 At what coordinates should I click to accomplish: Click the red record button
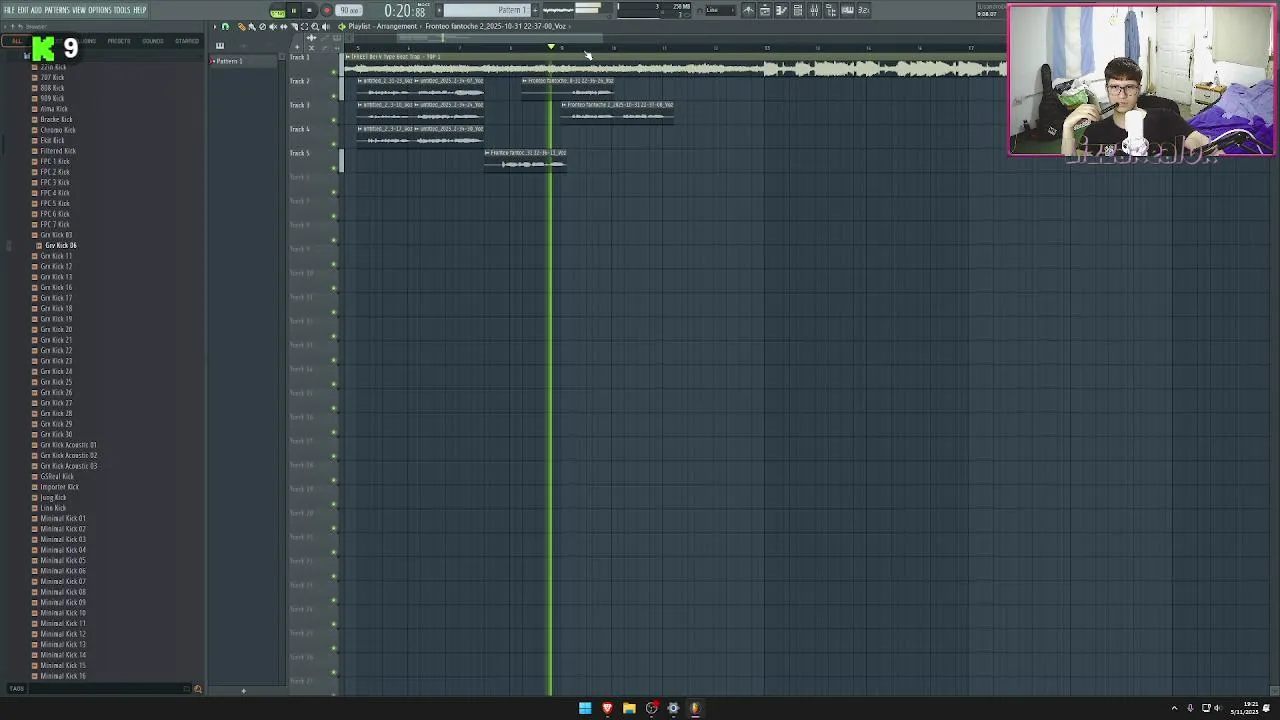(x=326, y=10)
